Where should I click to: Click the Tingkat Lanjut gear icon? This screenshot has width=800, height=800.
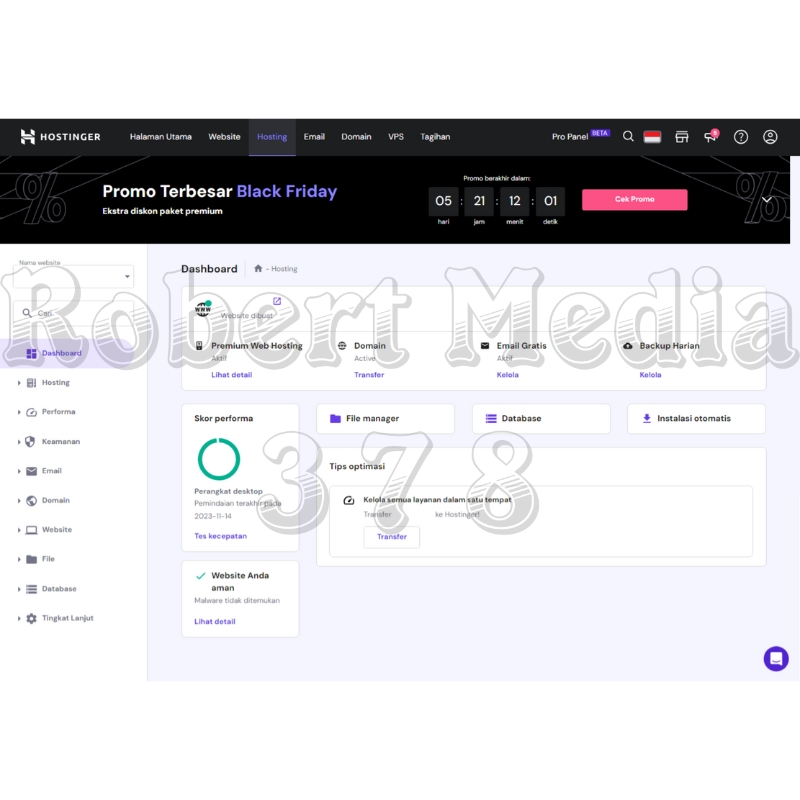31,618
